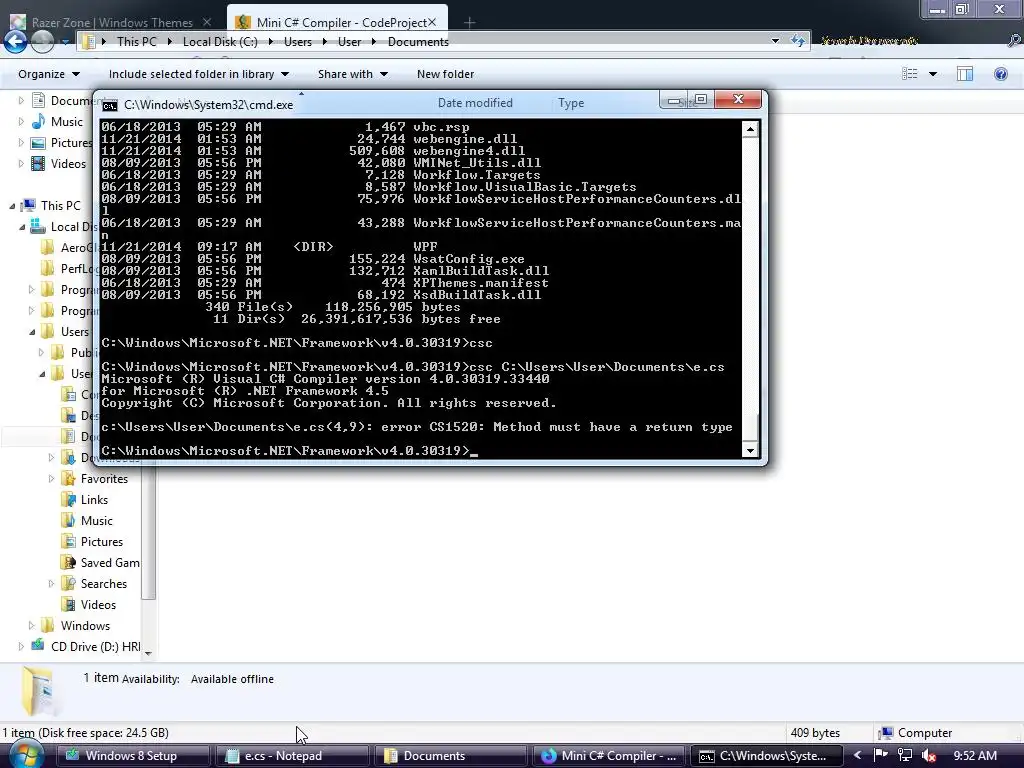Select Videos folder under User

[98, 605]
